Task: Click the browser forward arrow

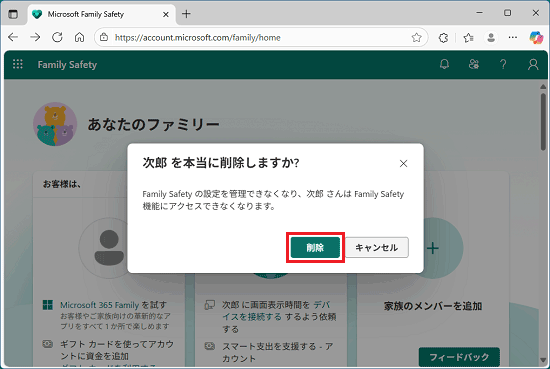Action: pyautogui.click(x=35, y=37)
